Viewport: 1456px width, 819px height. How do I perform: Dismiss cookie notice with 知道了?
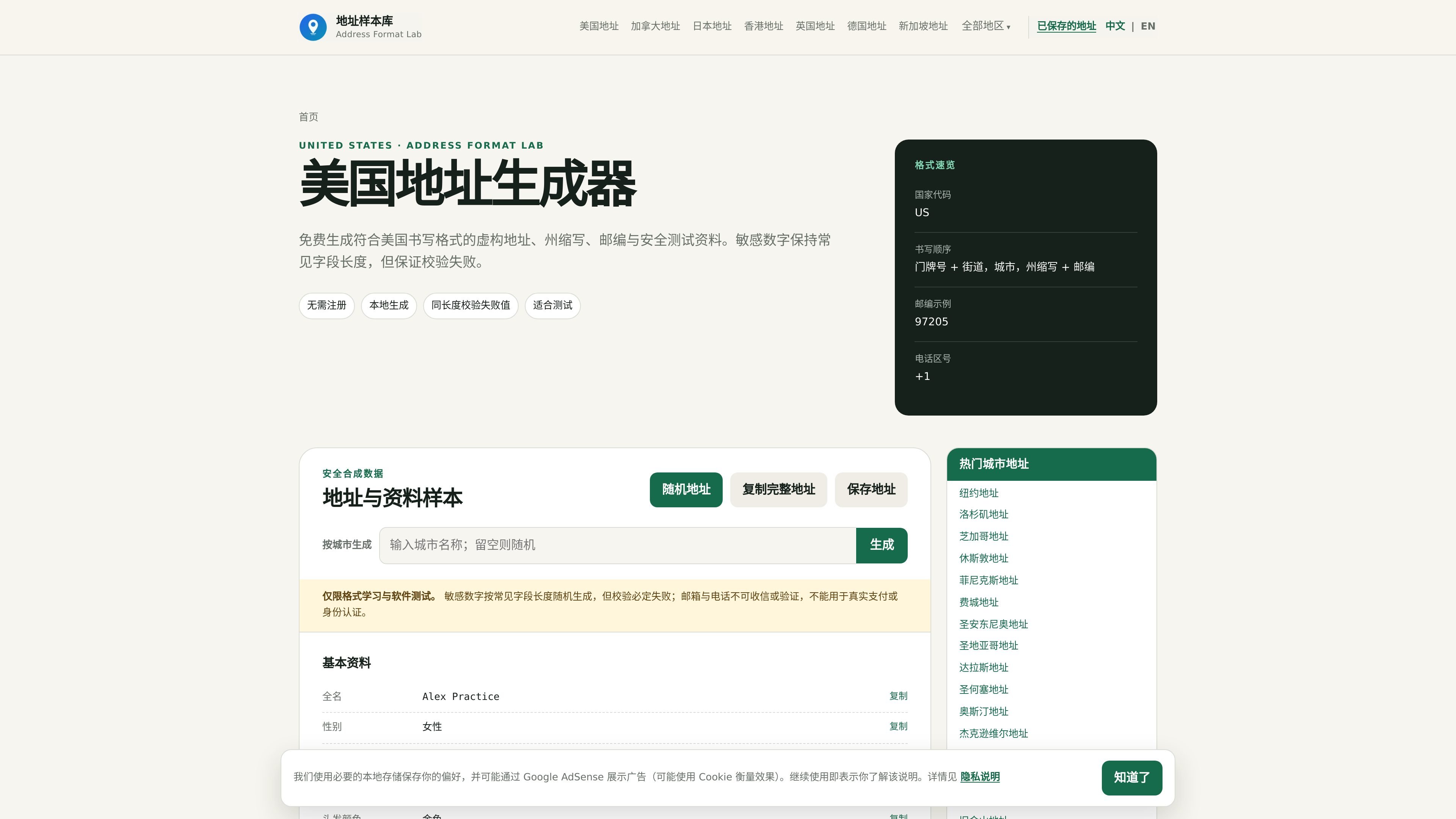(1131, 778)
